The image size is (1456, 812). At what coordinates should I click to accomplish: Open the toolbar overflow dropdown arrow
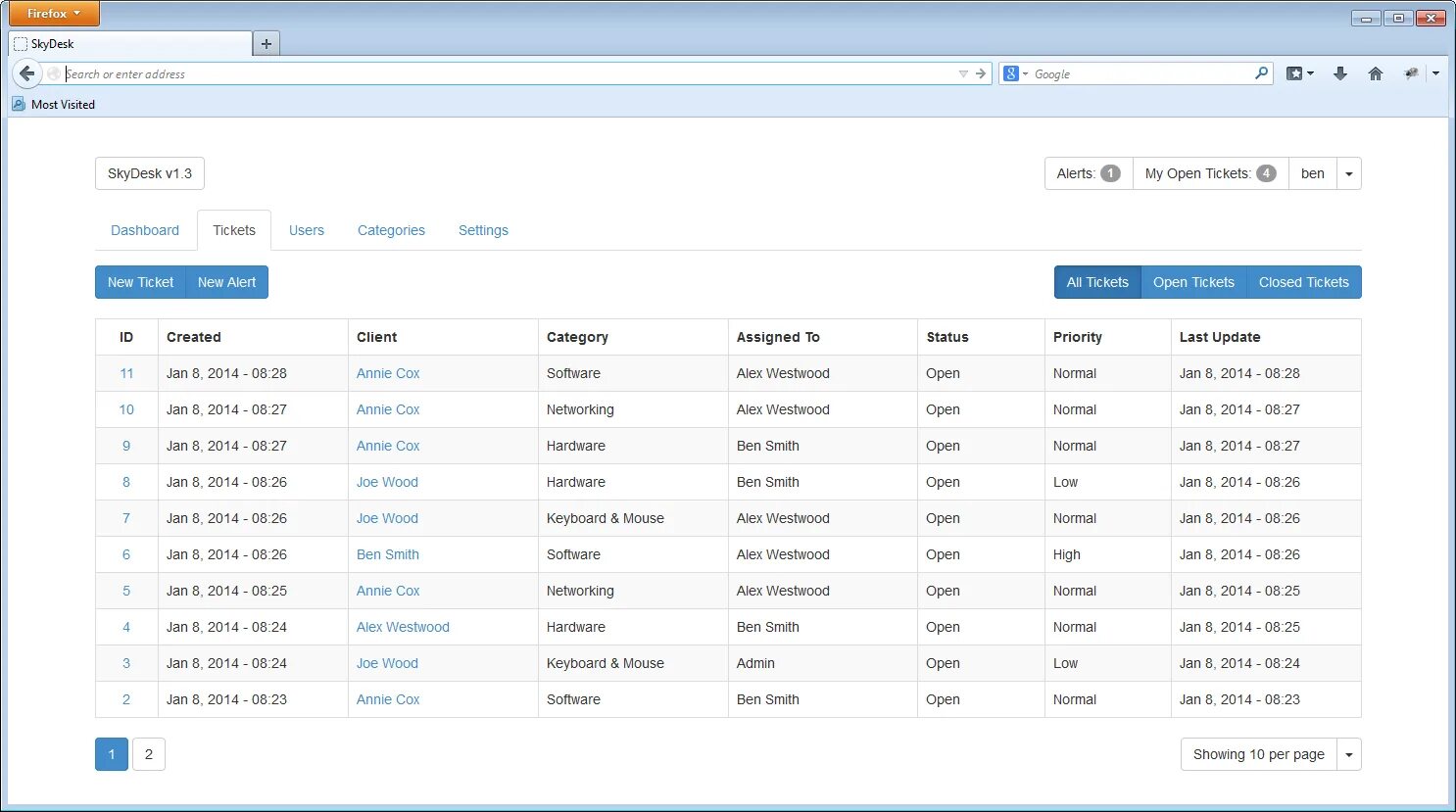1435,73
